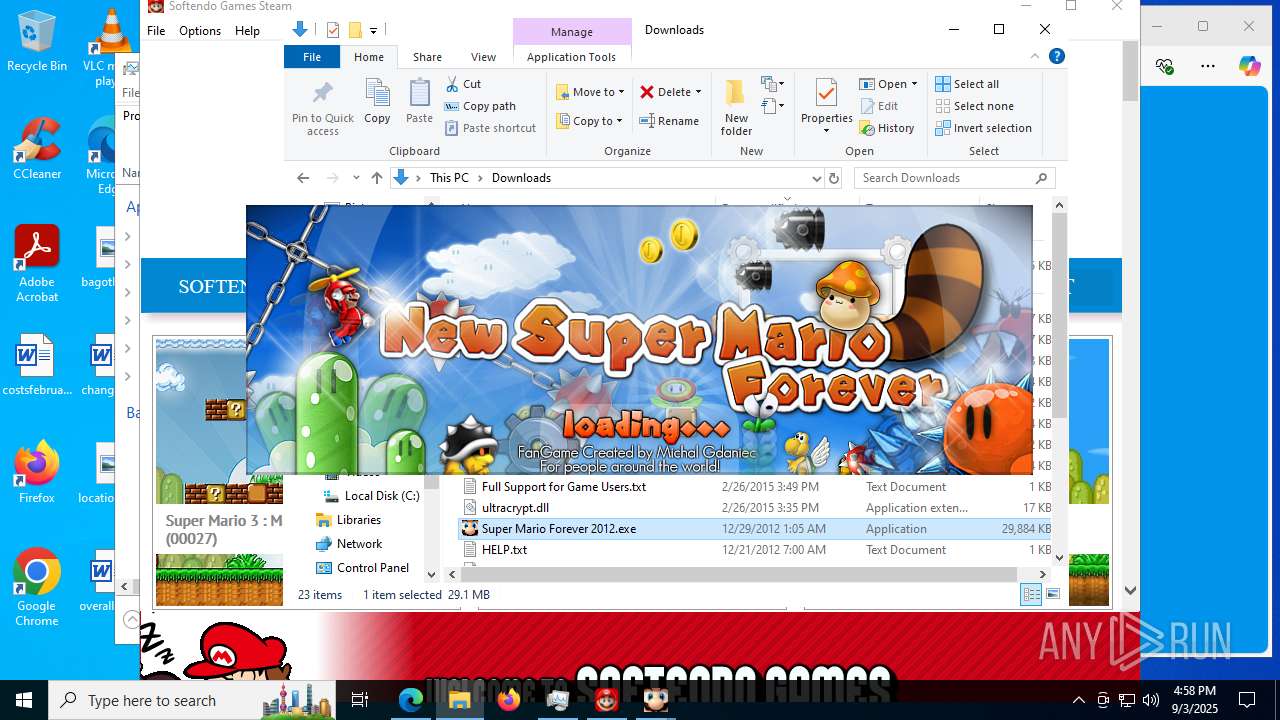1280x720 pixels.
Task: Select the ultracrypt.dll file row
Action: 755,508
